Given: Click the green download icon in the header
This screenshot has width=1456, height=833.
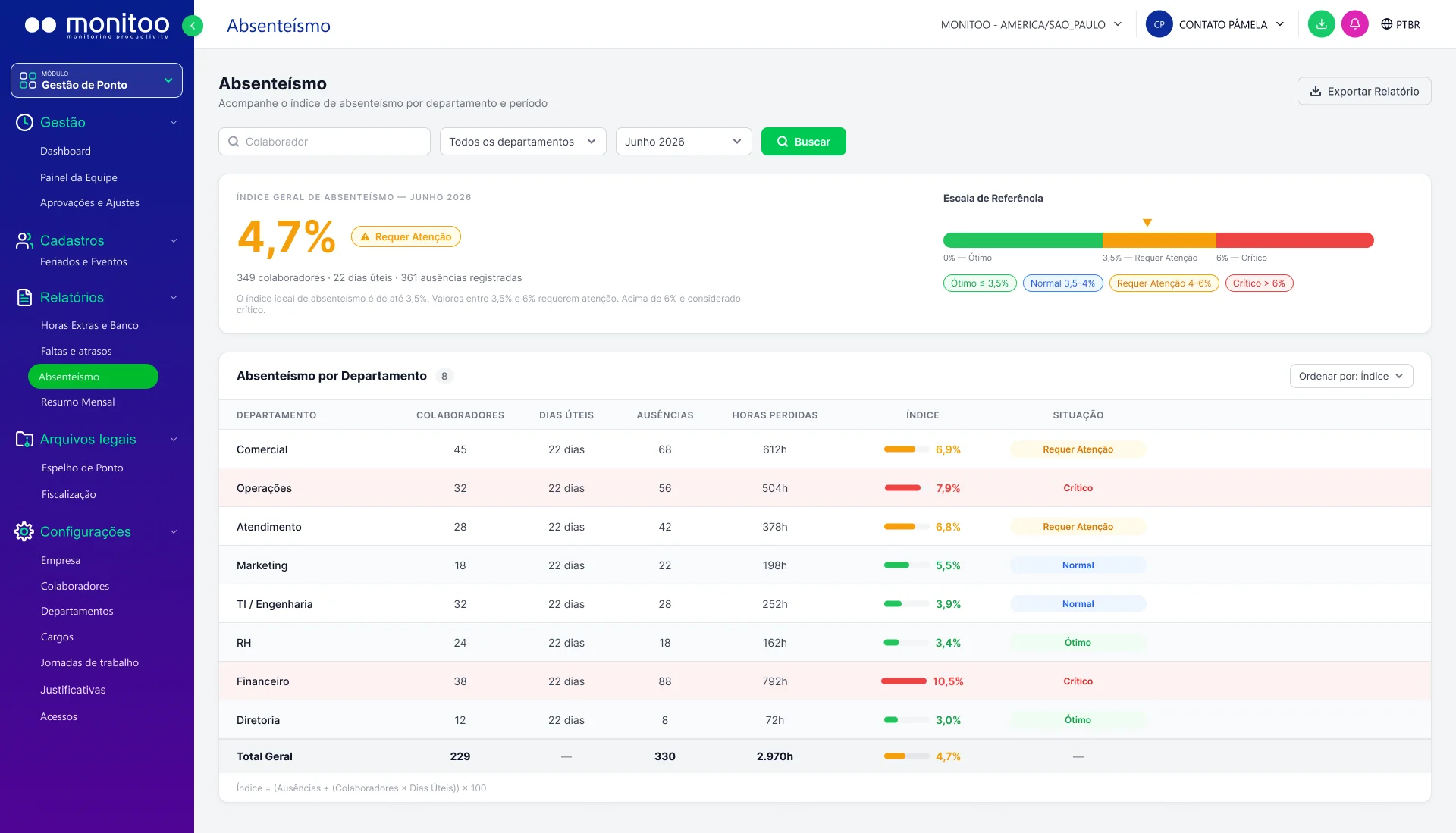Looking at the screenshot, I should pyautogui.click(x=1321, y=24).
